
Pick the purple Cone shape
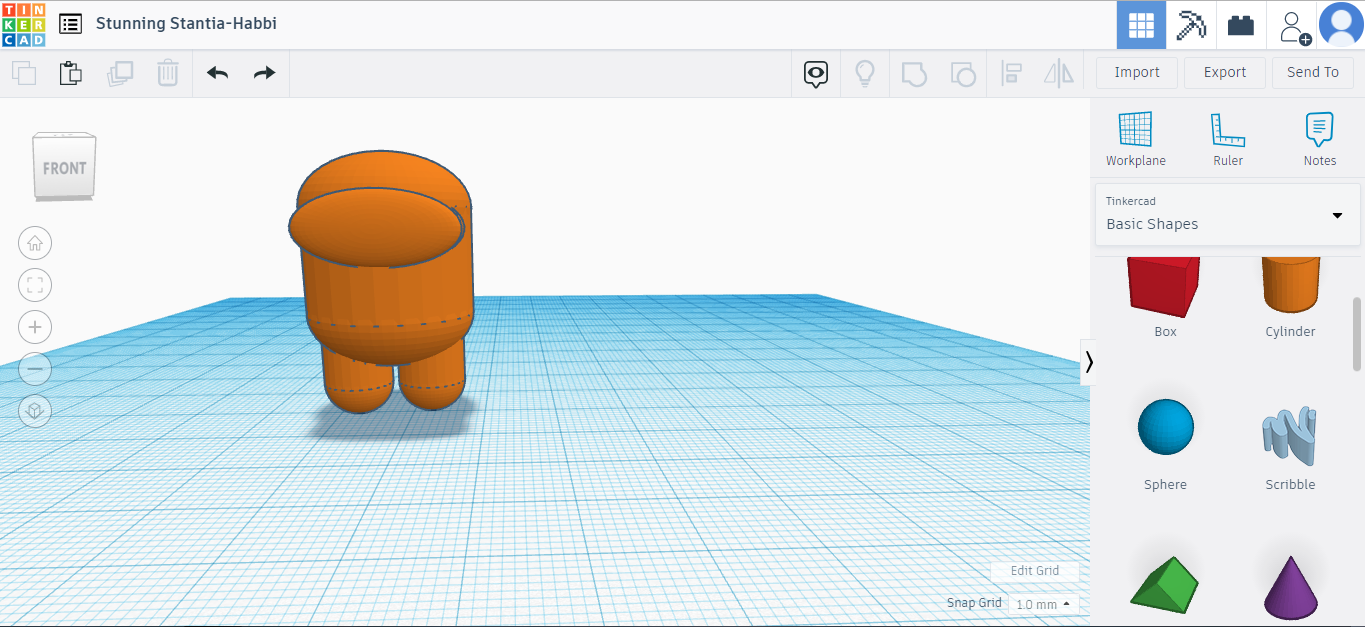[x=1291, y=586]
